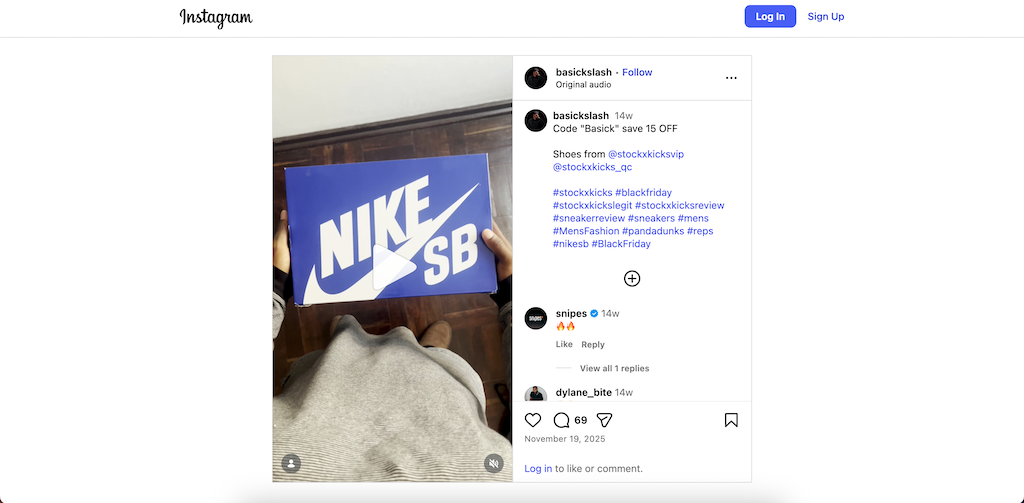Follow the basickslash account
Screen dimensions: 1024x503
pyautogui.click(x=637, y=72)
